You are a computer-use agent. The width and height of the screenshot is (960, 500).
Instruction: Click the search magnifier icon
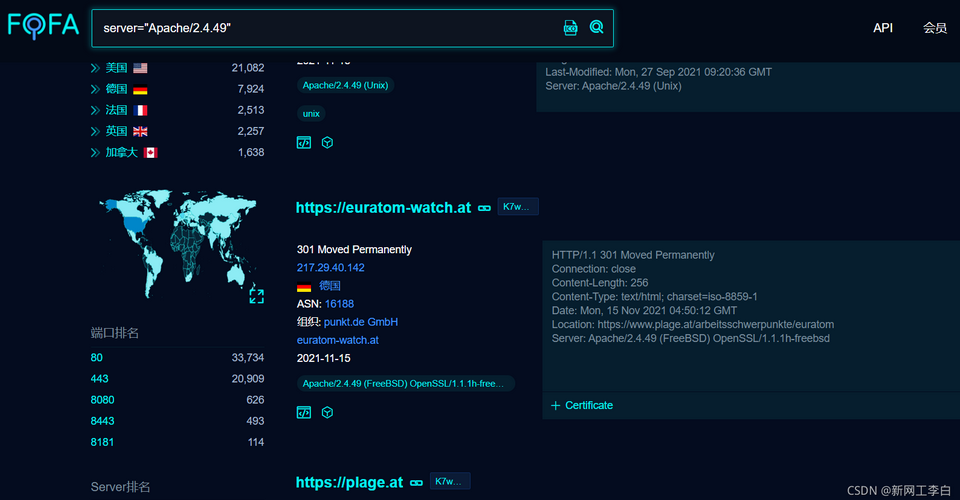[x=596, y=27]
